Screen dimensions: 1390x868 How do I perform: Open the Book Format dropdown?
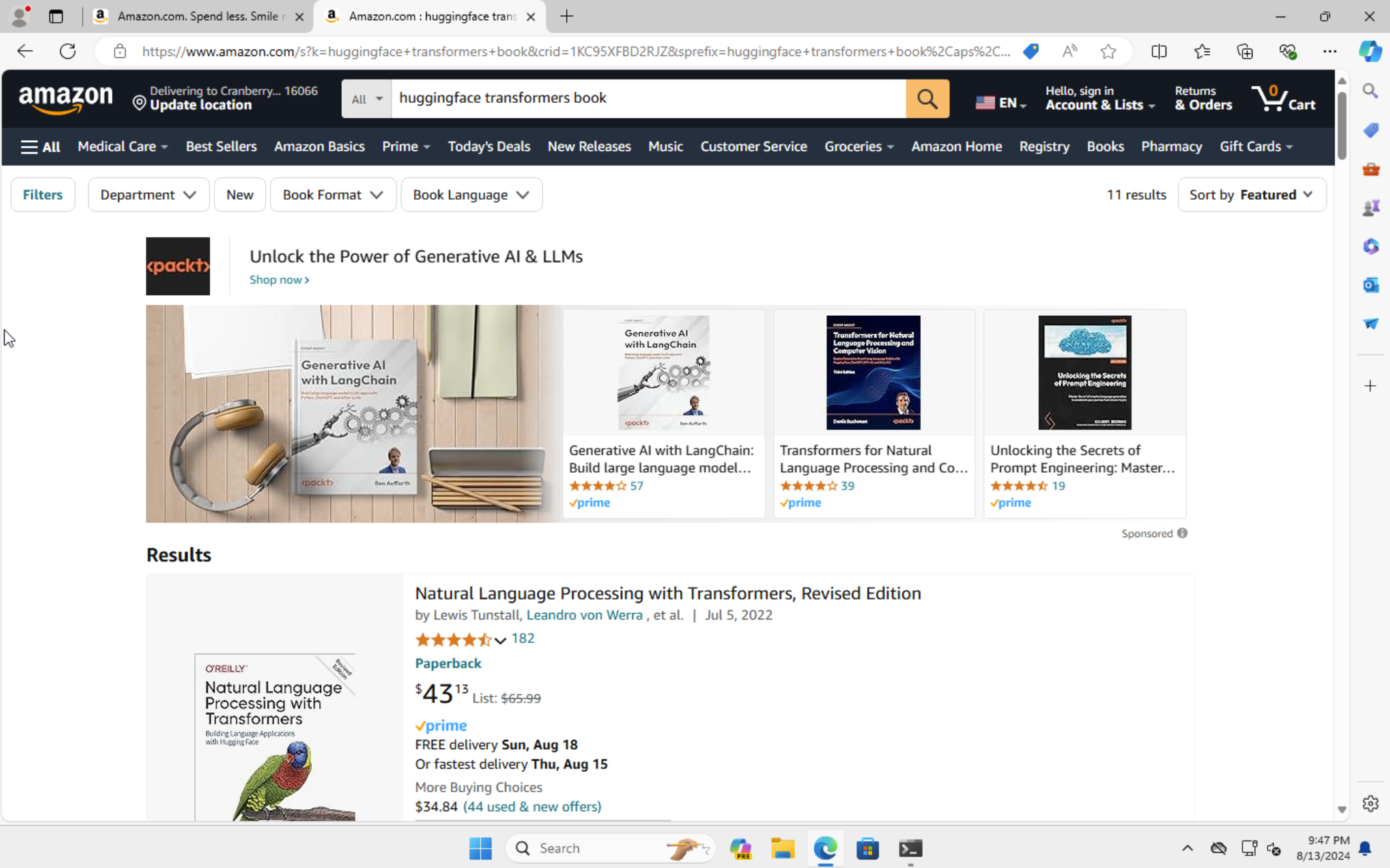pyautogui.click(x=332, y=195)
